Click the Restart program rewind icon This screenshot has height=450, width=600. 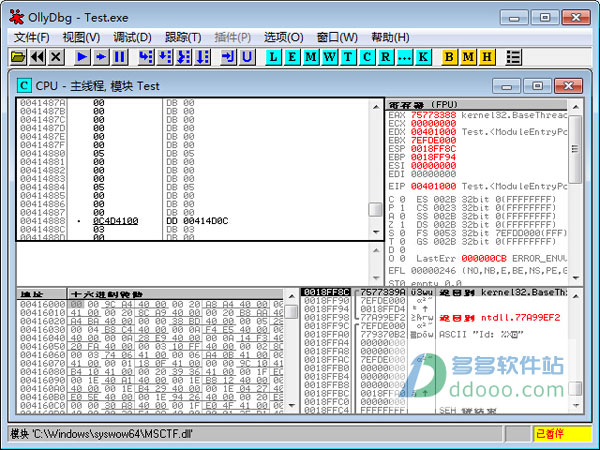(37, 57)
